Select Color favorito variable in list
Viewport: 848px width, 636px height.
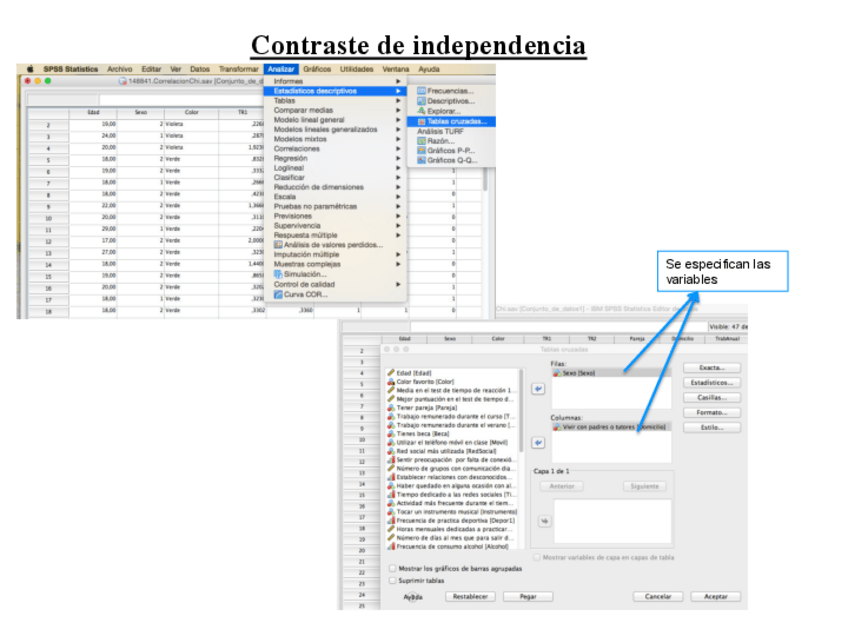[x=427, y=381]
